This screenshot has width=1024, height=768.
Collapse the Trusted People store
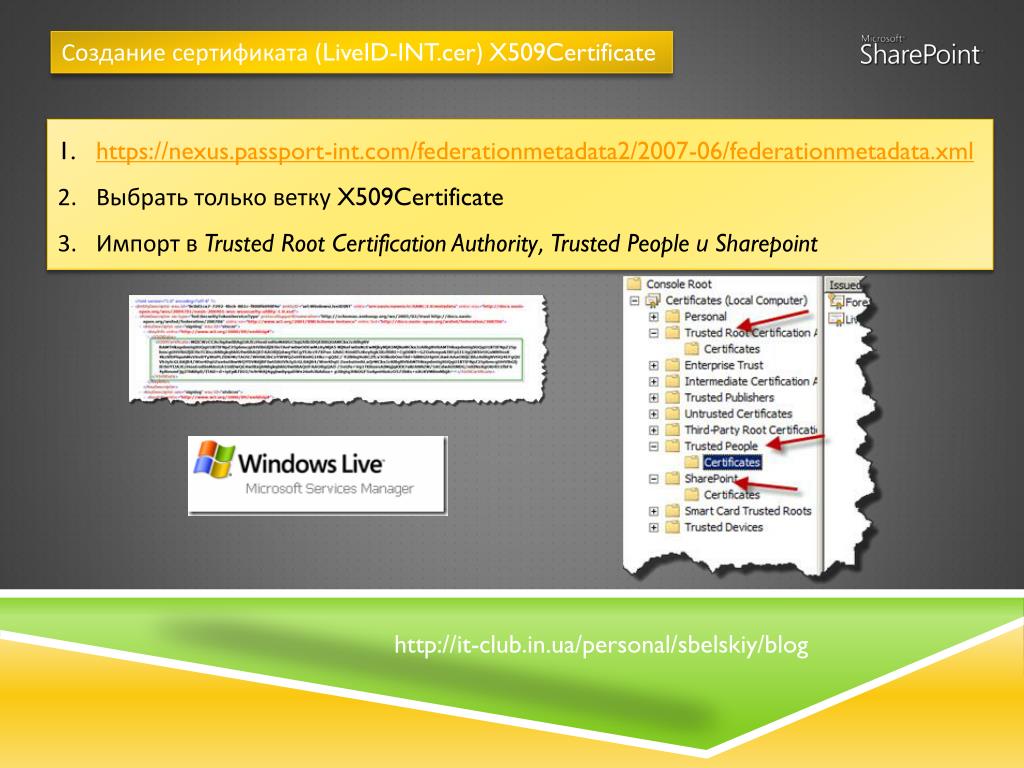coord(653,447)
